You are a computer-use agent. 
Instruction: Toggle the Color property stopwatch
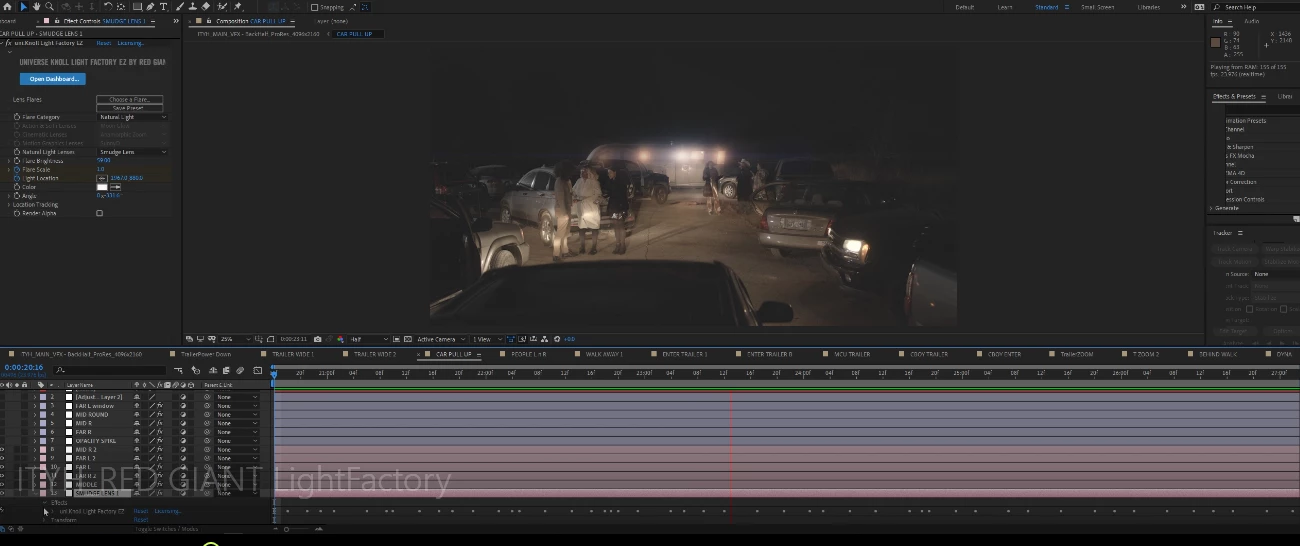click(x=17, y=187)
